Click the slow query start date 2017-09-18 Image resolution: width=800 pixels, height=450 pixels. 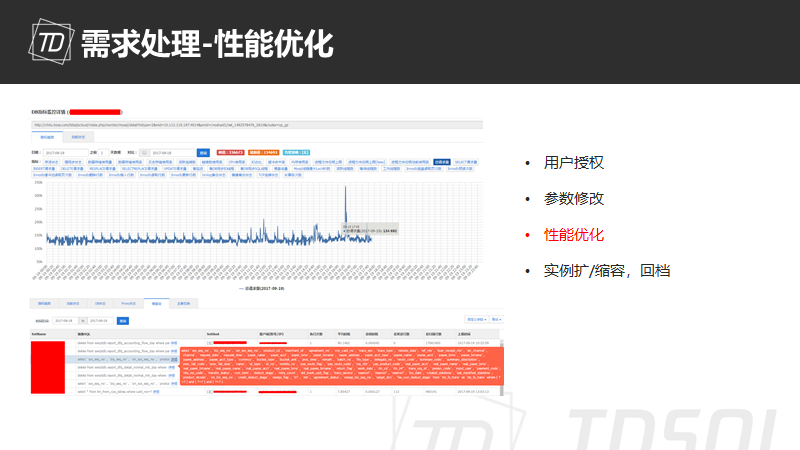coord(65,321)
